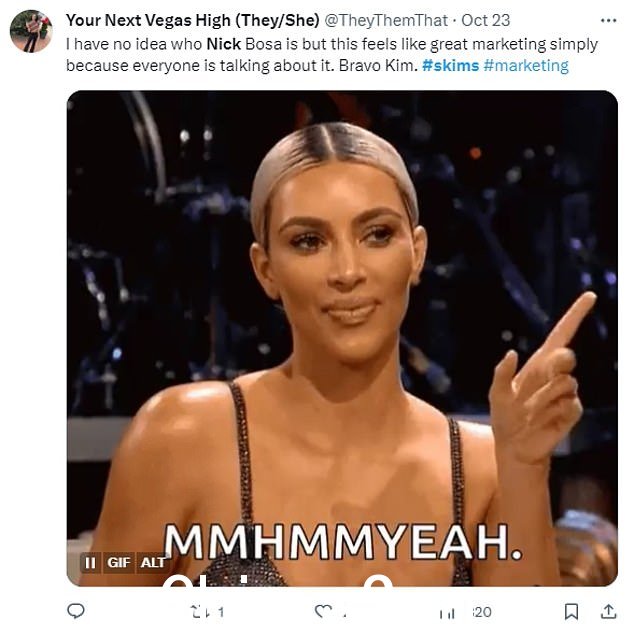Open the #marketing hashtag

(526, 66)
